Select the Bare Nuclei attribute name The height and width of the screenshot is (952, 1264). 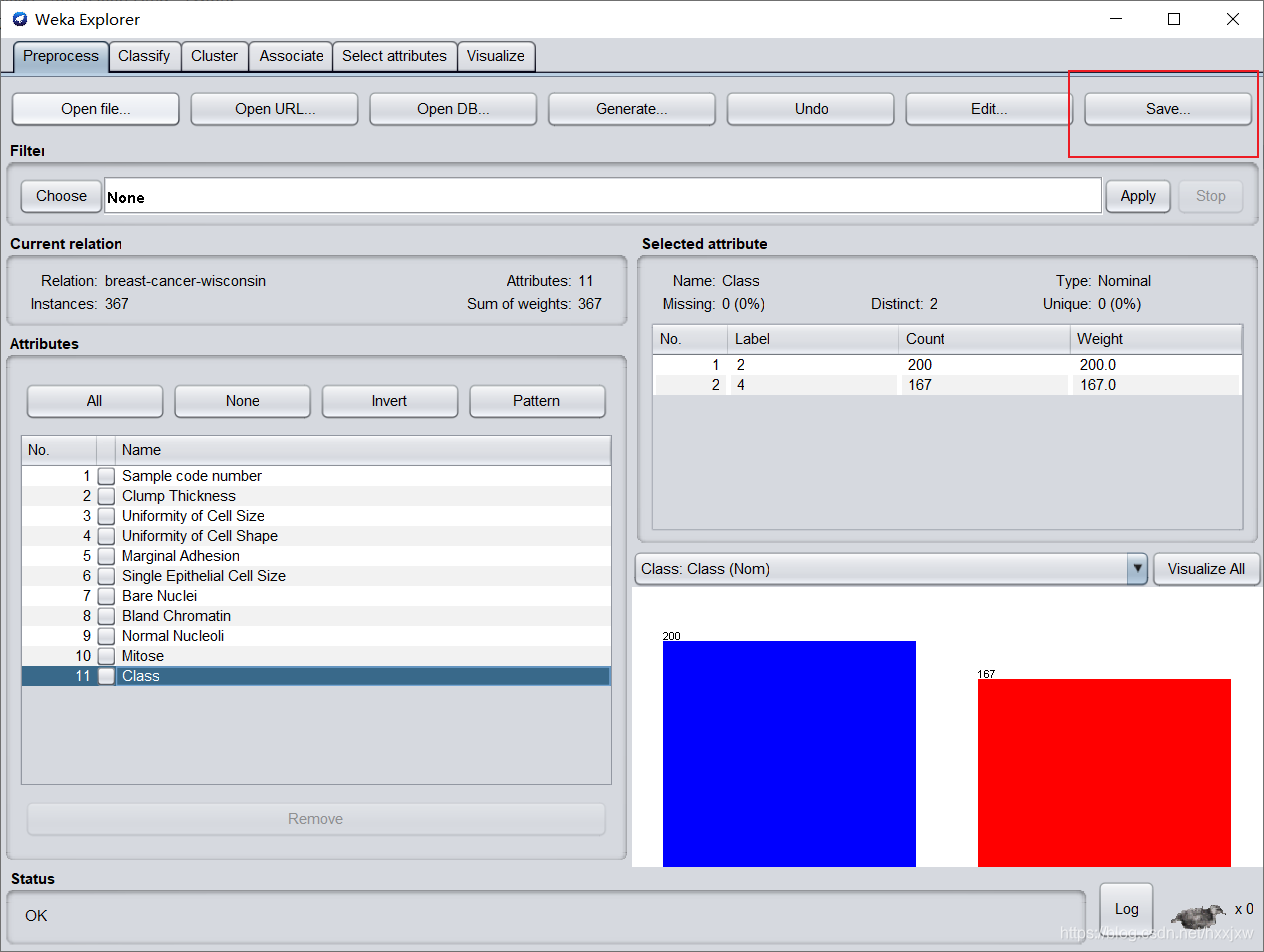click(x=159, y=596)
